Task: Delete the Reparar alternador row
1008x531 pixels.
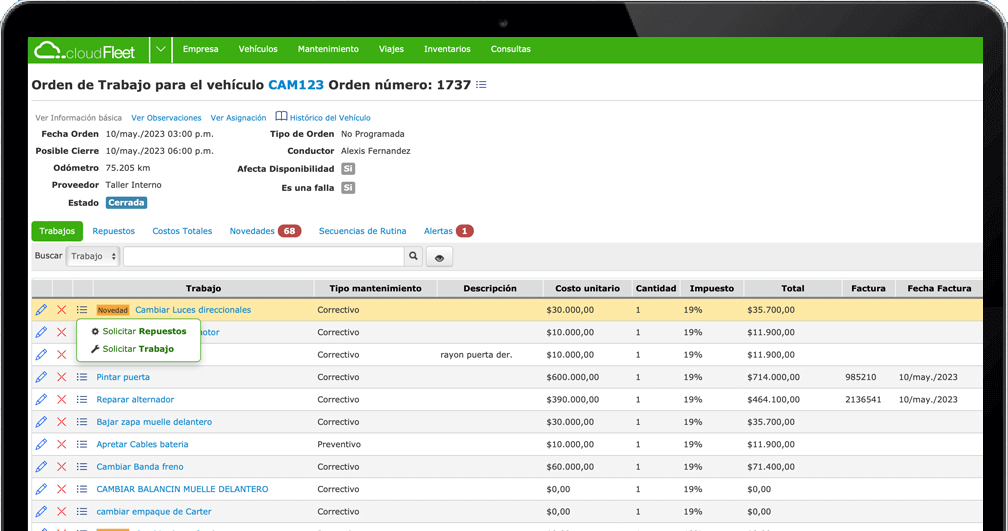Action: (x=62, y=400)
